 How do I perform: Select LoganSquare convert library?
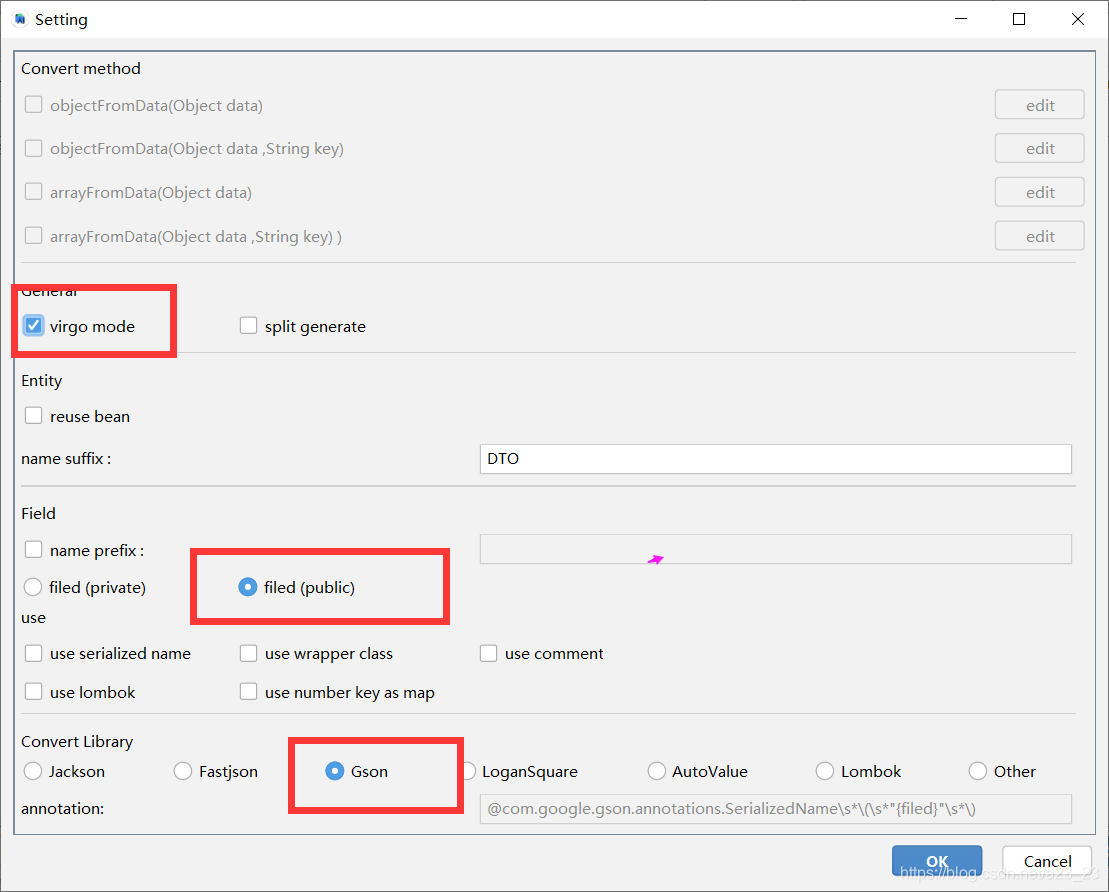pyautogui.click(x=469, y=771)
